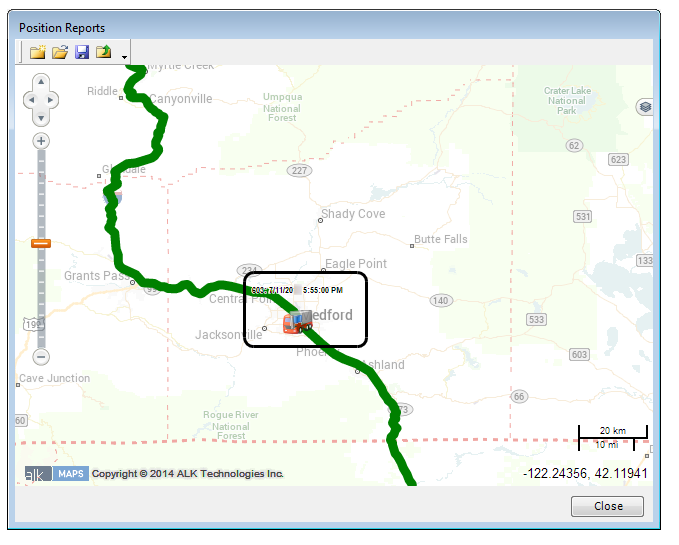The image size is (679, 545).
Task: Click the Rogue River National Forest label
Action: 231,426
